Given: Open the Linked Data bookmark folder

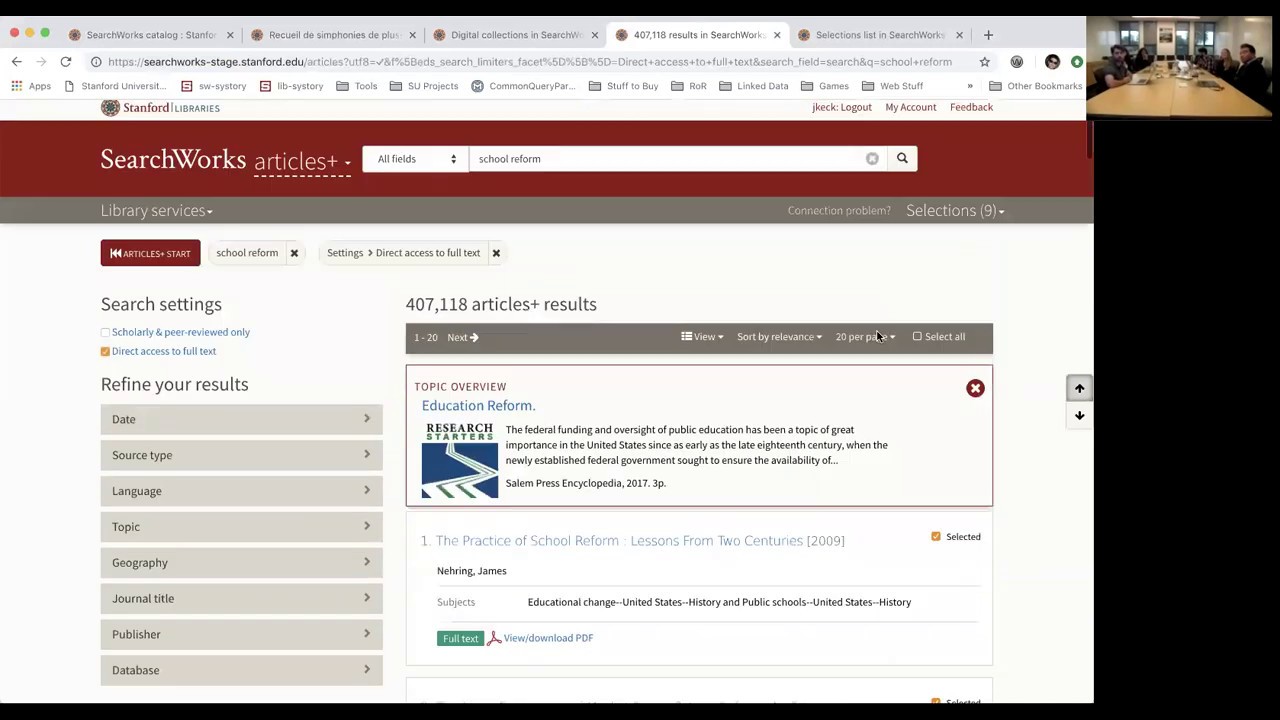Looking at the screenshot, I should click(754, 86).
